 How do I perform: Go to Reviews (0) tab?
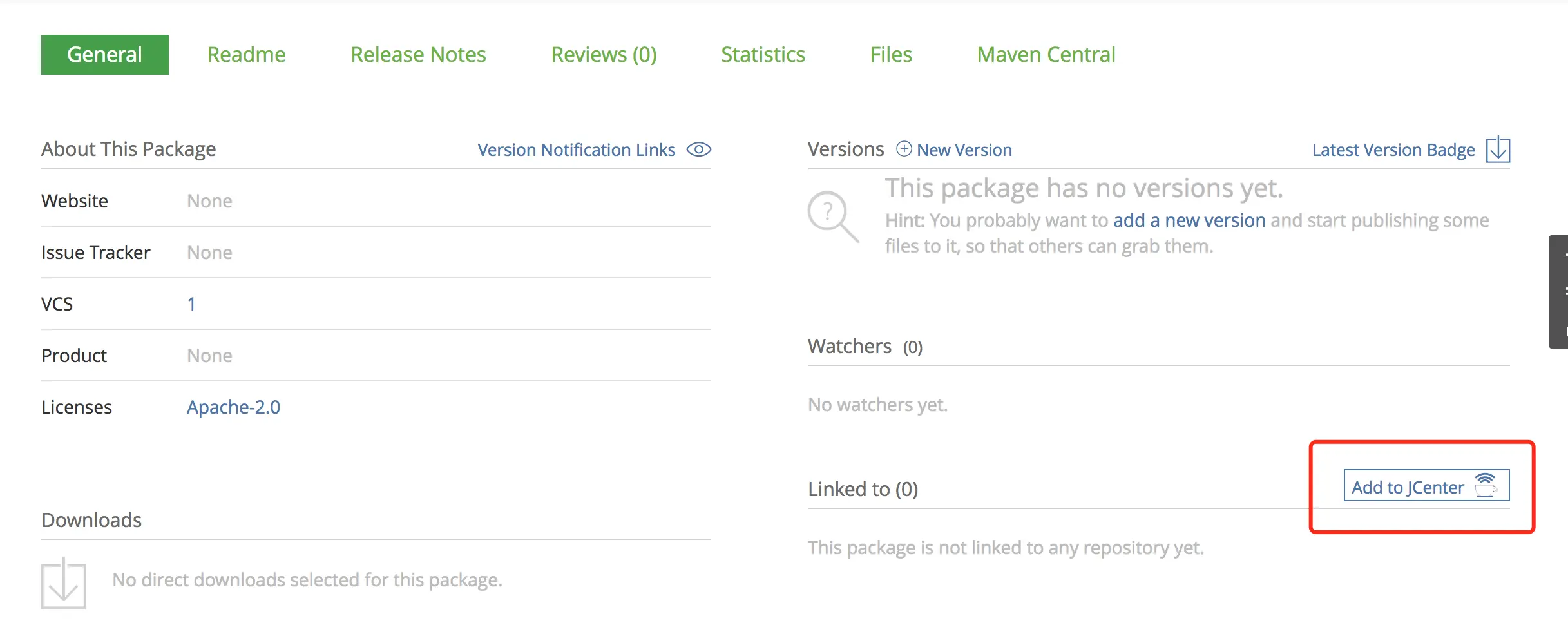(604, 55)
